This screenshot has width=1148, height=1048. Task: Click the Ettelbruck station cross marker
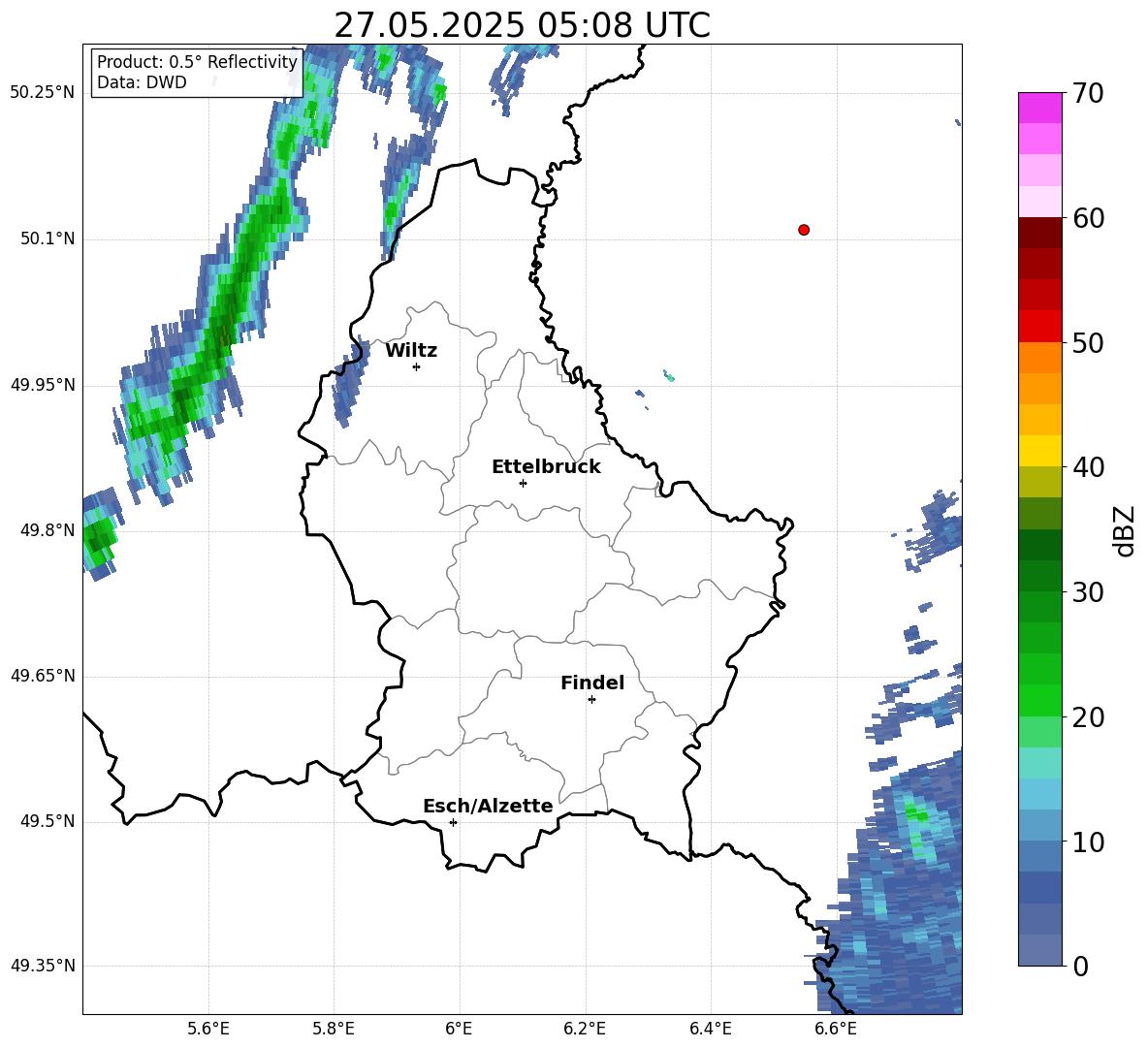click(x=523, y=483)
